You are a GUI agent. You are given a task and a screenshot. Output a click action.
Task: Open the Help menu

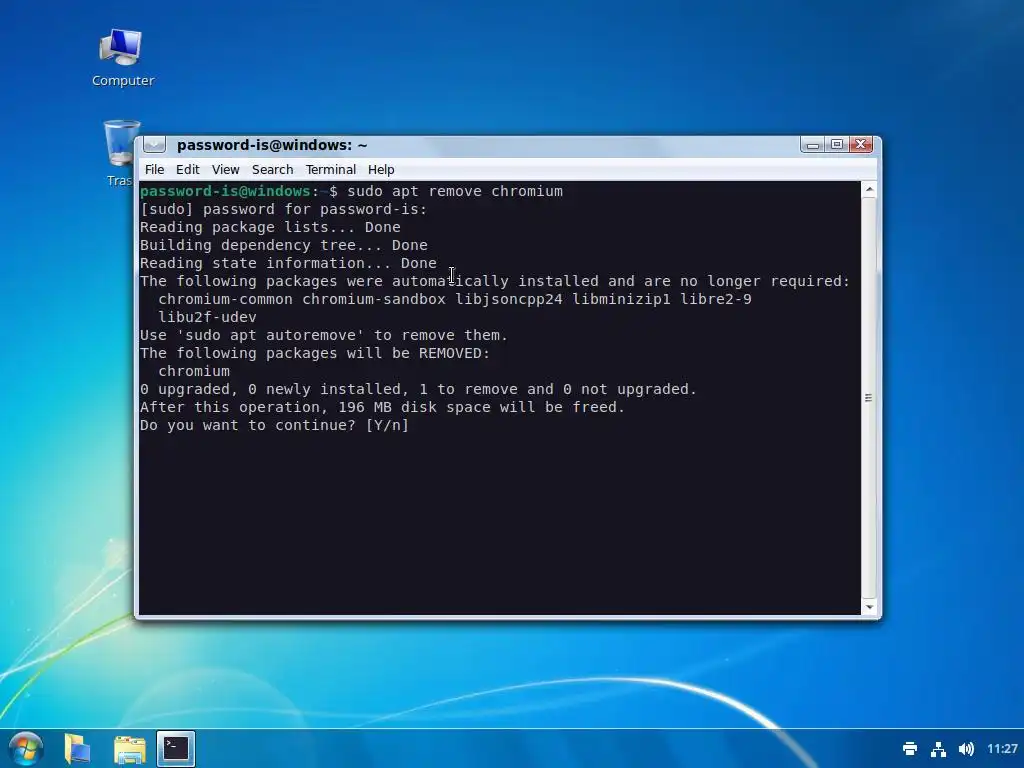pyautogui.click(x=381, y=170)
